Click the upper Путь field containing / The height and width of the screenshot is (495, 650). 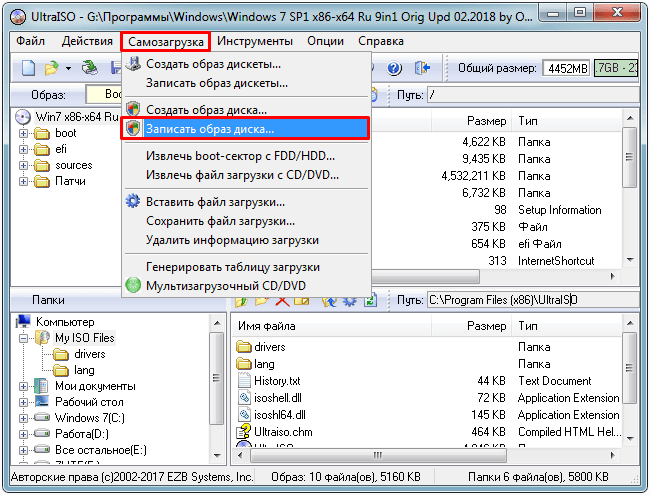tap(533, 95)
